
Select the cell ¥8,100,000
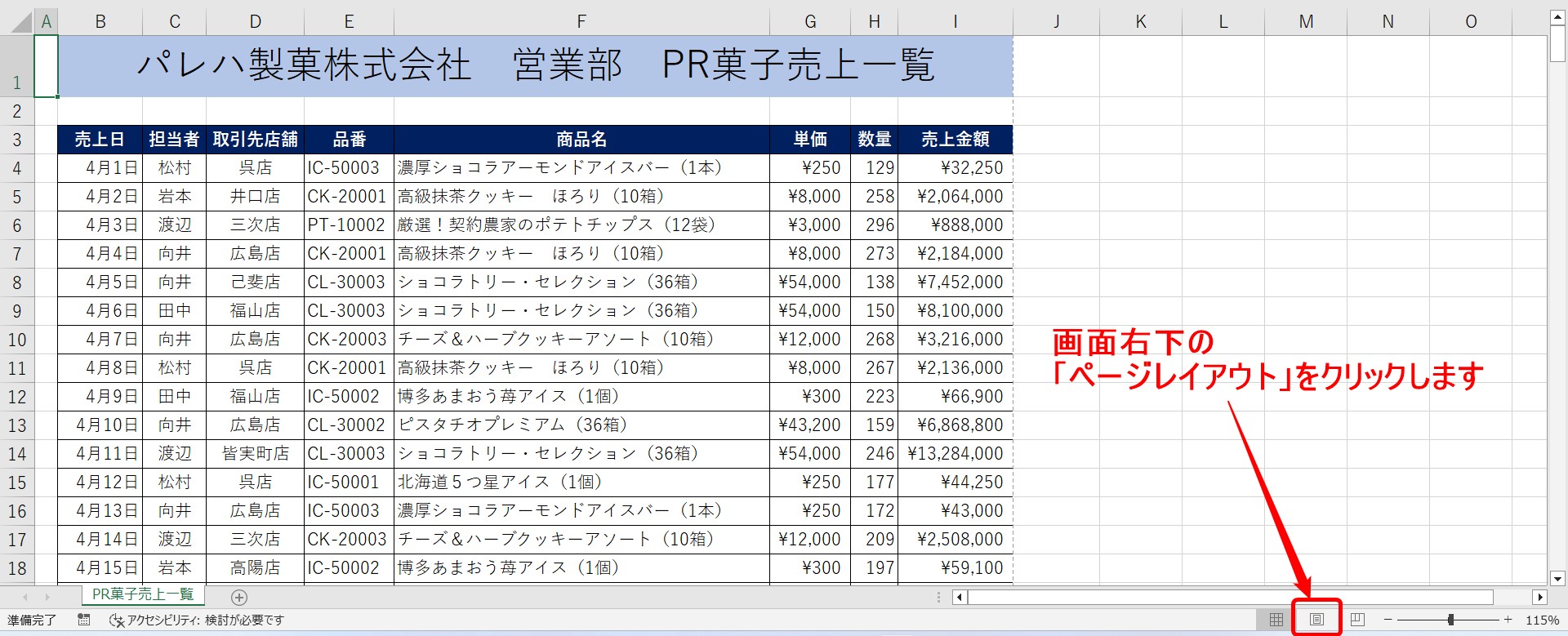[x=955, y=311]
